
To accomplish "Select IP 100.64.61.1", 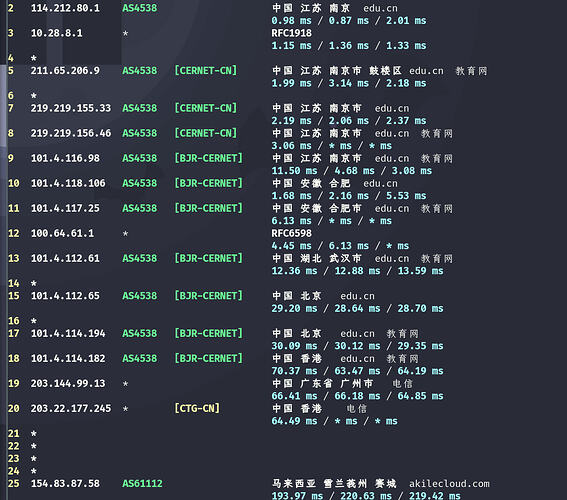I will click(62, 233).
